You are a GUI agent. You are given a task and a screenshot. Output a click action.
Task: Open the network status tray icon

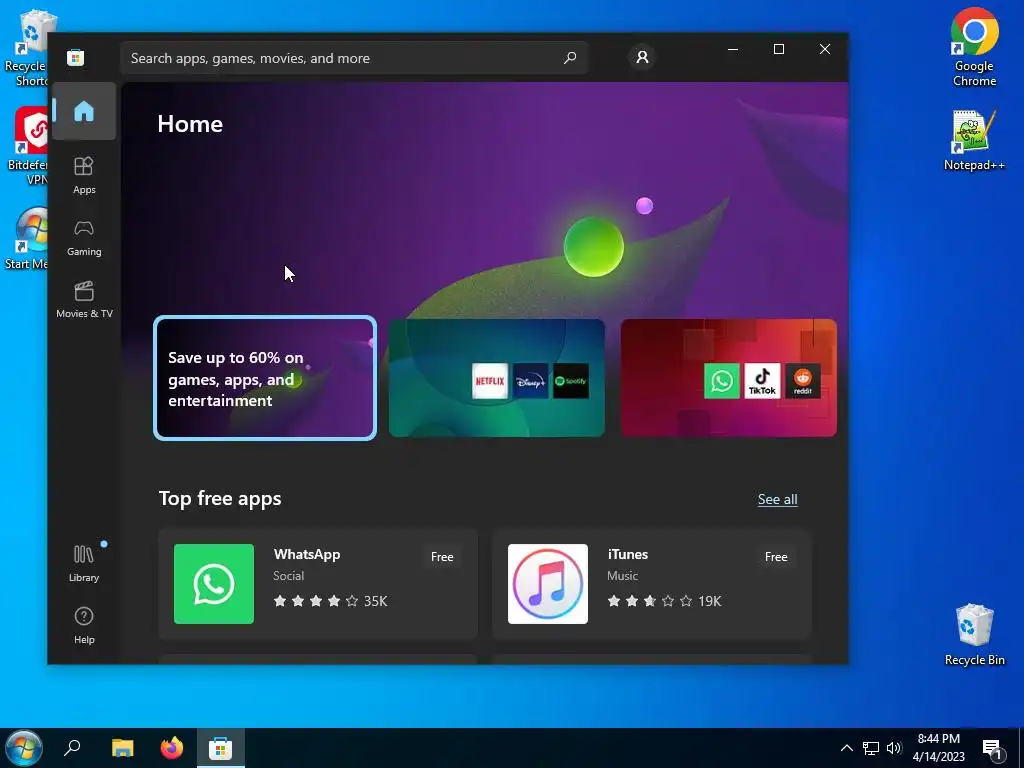[x=871, y=748]
